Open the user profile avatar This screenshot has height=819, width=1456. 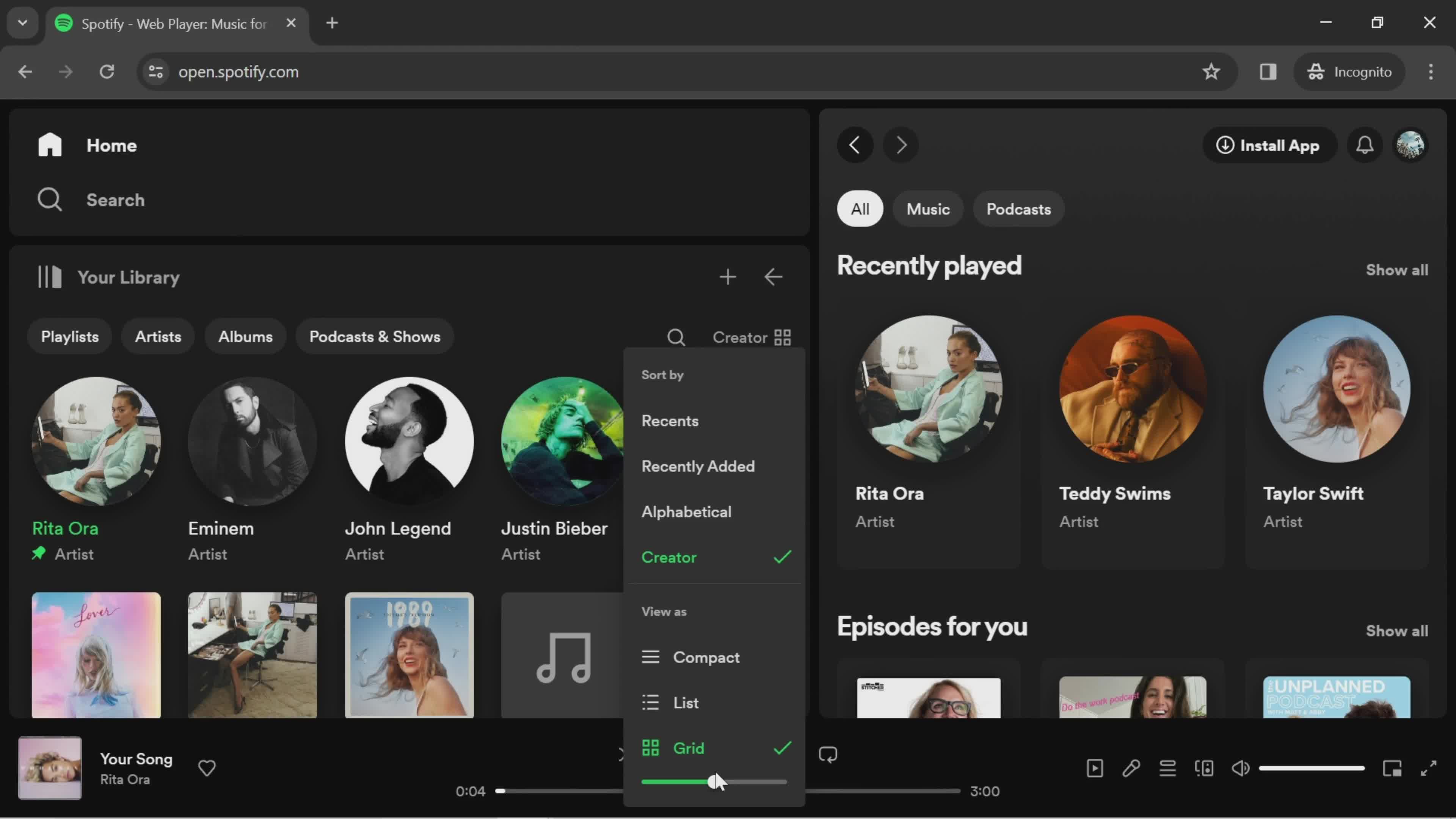1410,145
